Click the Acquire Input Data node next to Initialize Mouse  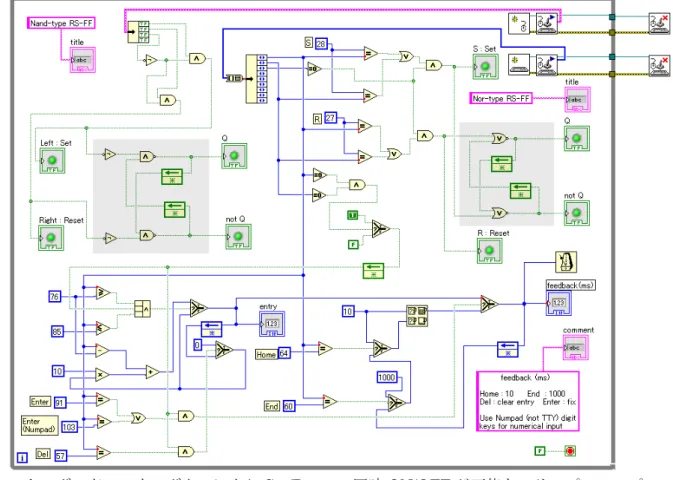(x=546, y=24)
